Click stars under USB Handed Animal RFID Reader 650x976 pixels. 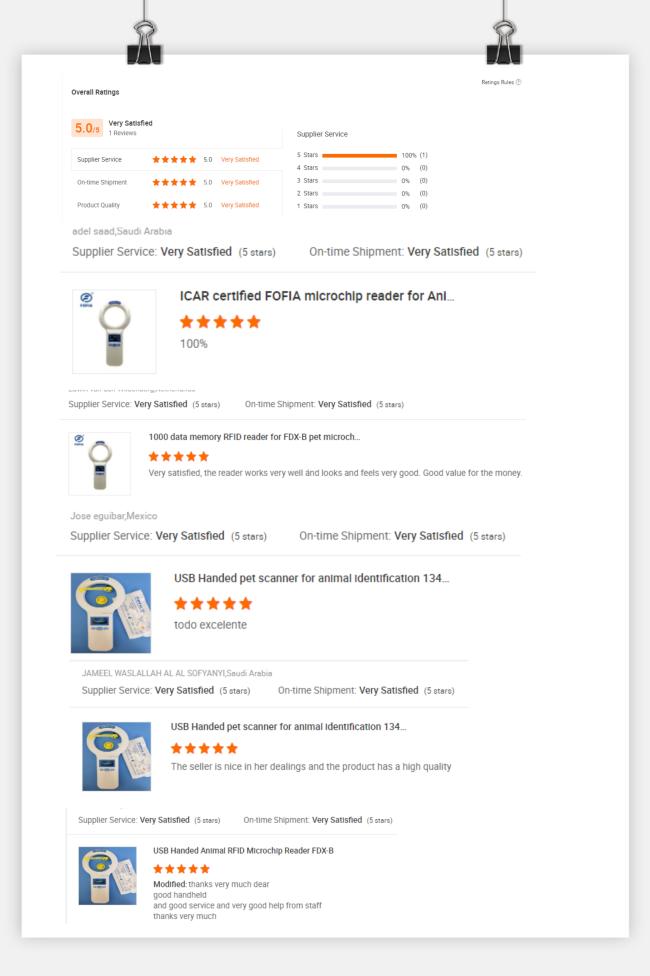[182, 870]
